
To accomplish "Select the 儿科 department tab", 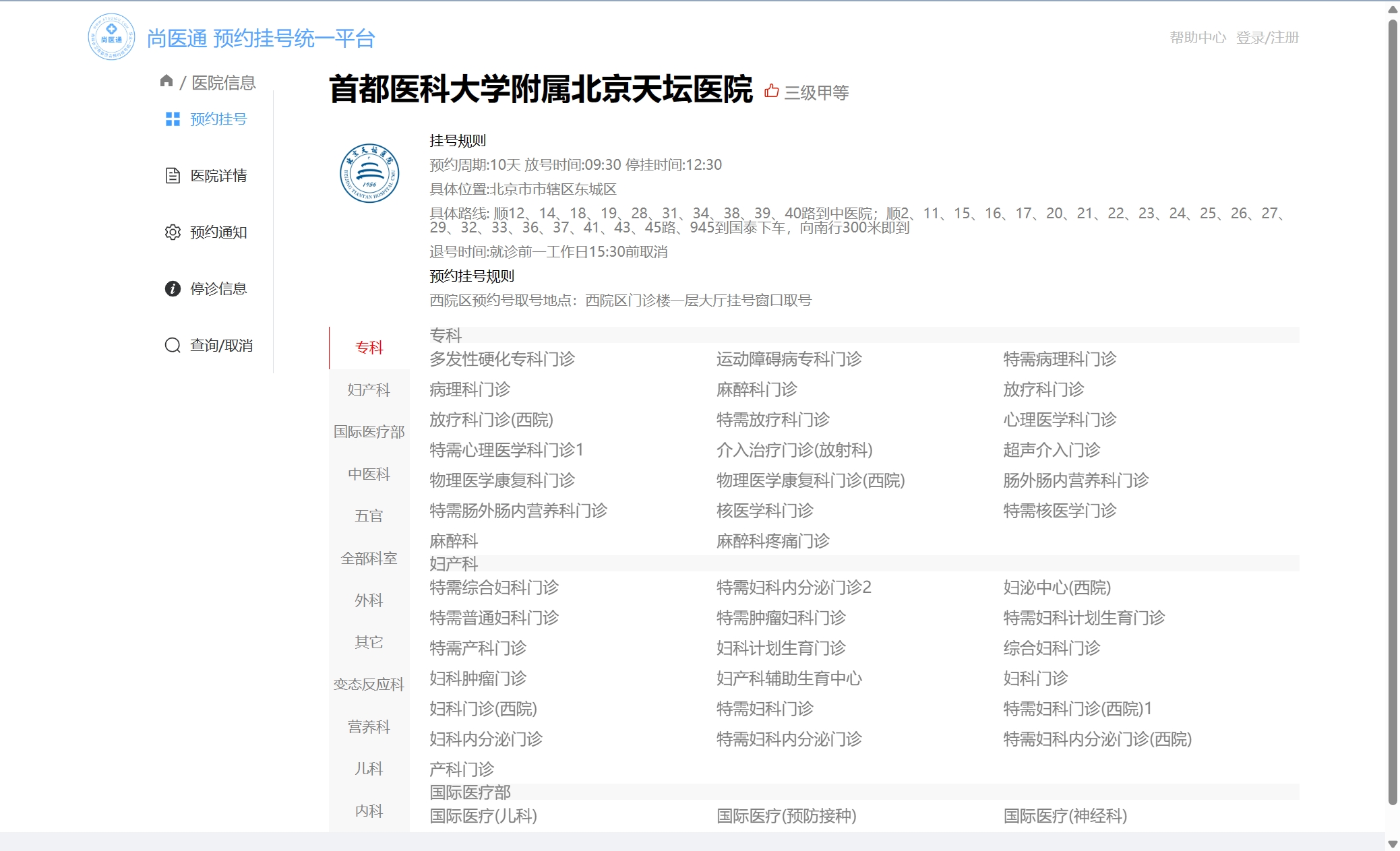I will (369, 769).
